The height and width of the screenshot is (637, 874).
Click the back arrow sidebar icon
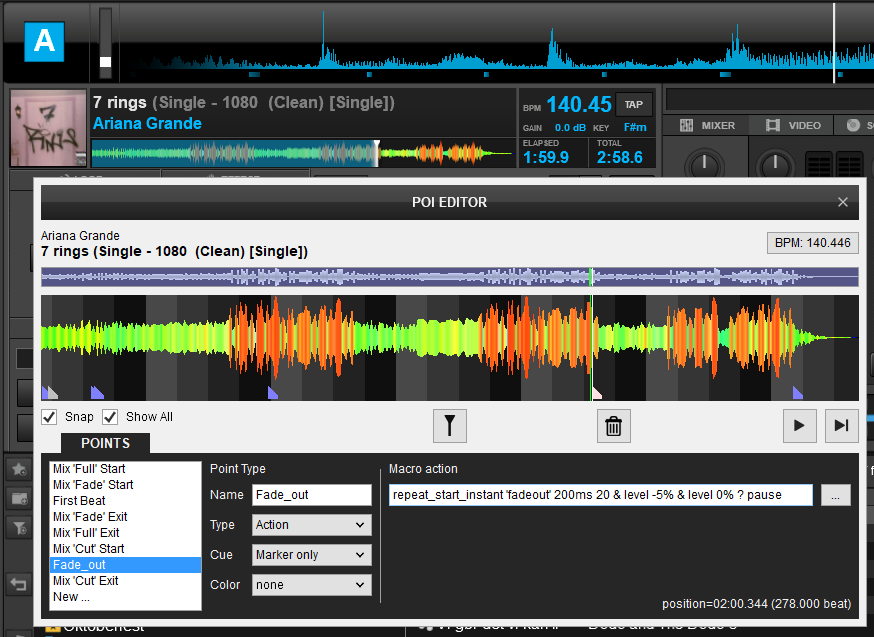tap(18, 585)
